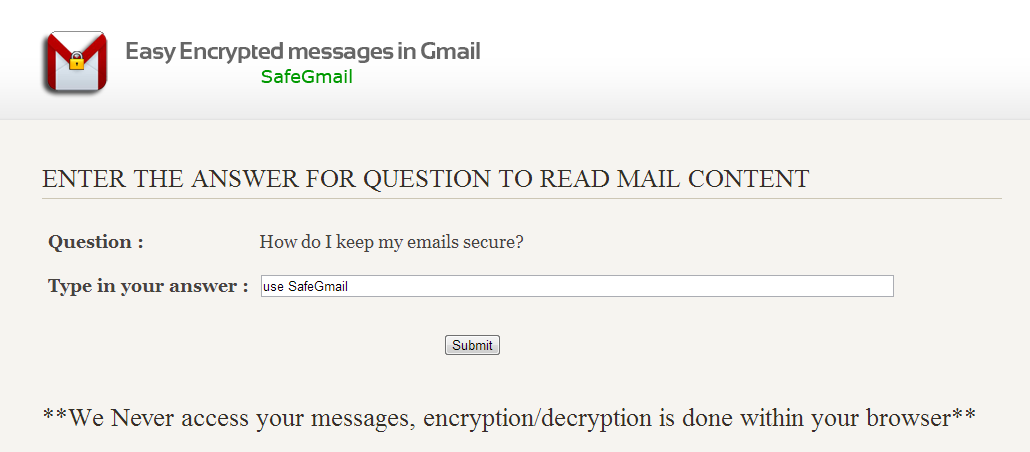Click the "We Never access your messages" disclaimer
The height and width of the screenshot is (452, 1030).
[509, 417]
